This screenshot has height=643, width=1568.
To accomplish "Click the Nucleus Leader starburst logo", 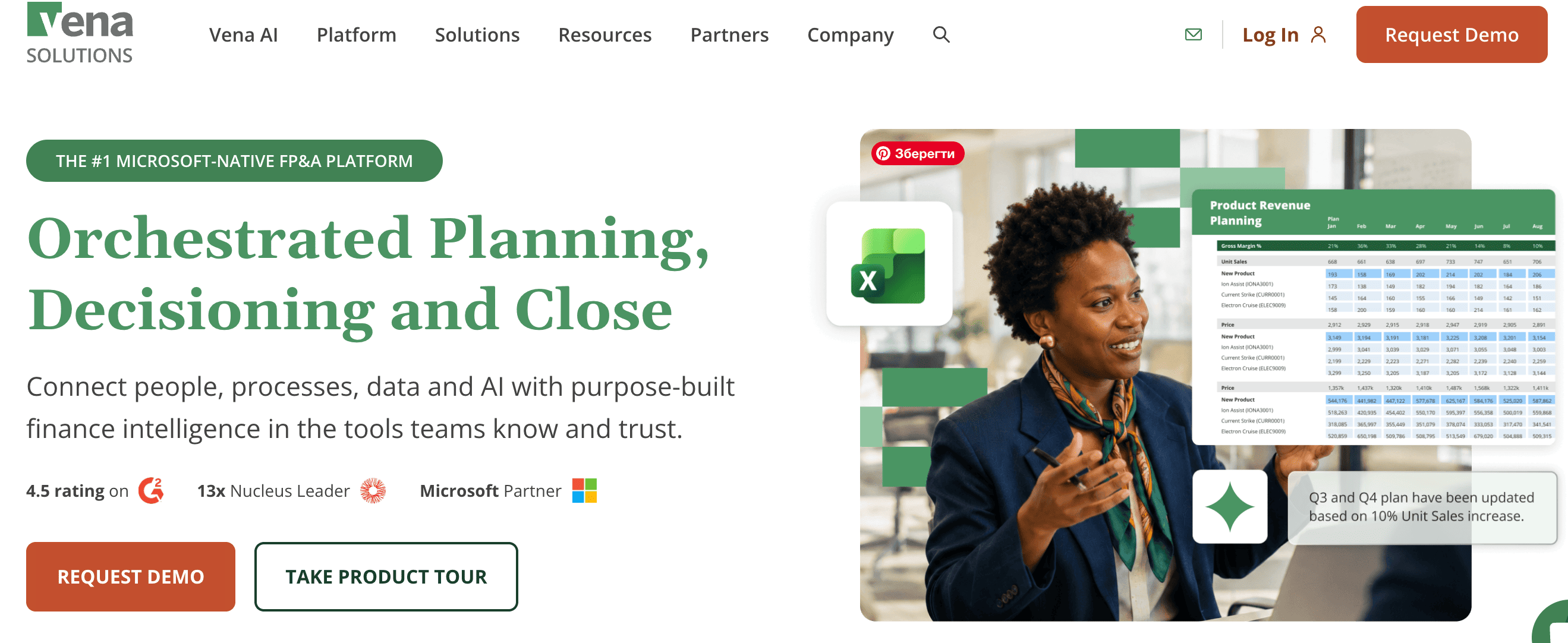I will (373, 490).
